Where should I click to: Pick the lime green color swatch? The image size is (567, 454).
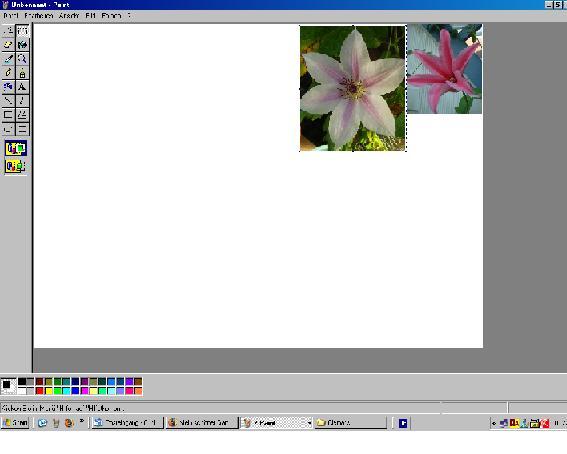pos(57,391)
